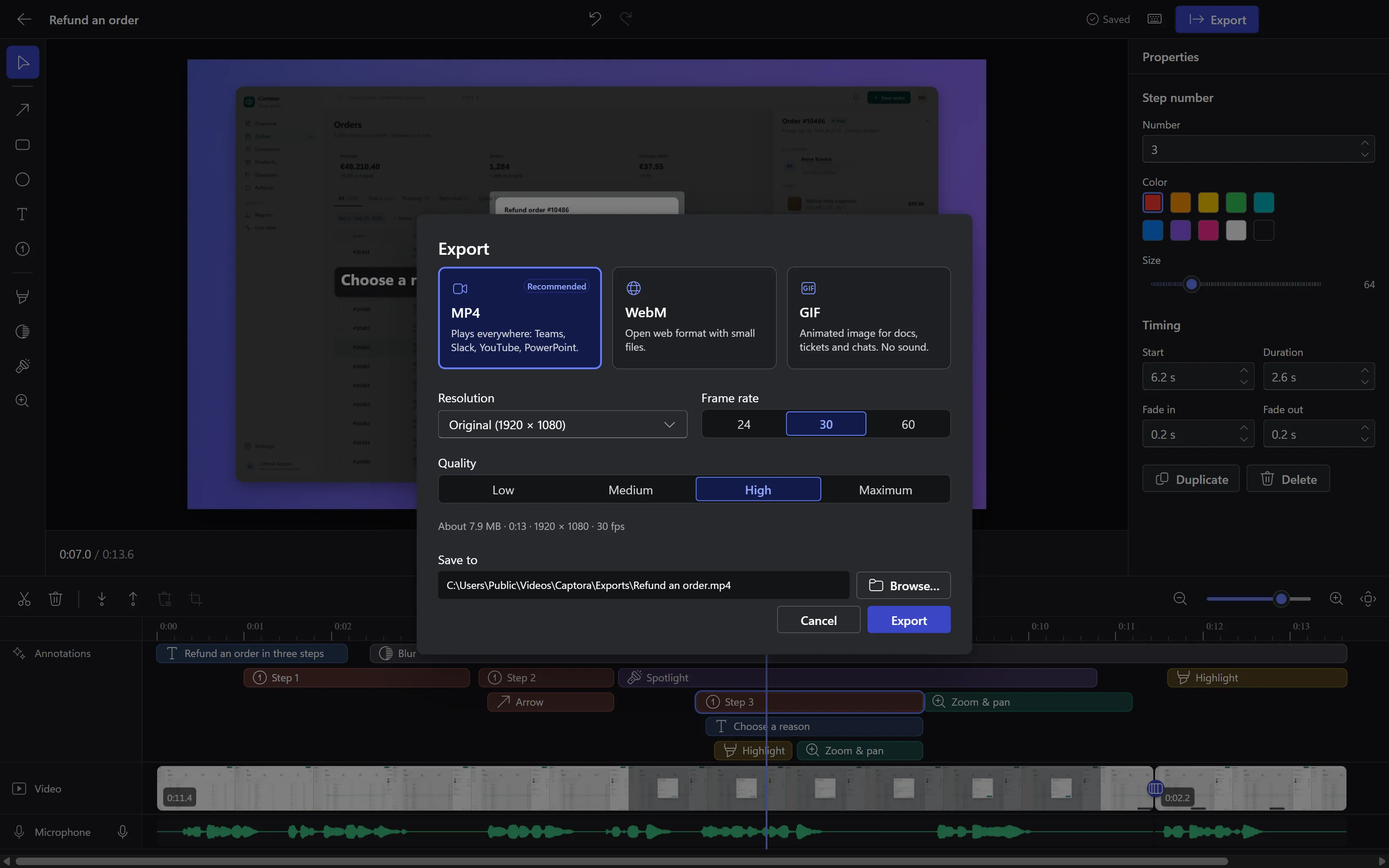Viewport: 1389px width, 868px height.
Task: Select the Step 1 annotation clip
Action: 356,678
